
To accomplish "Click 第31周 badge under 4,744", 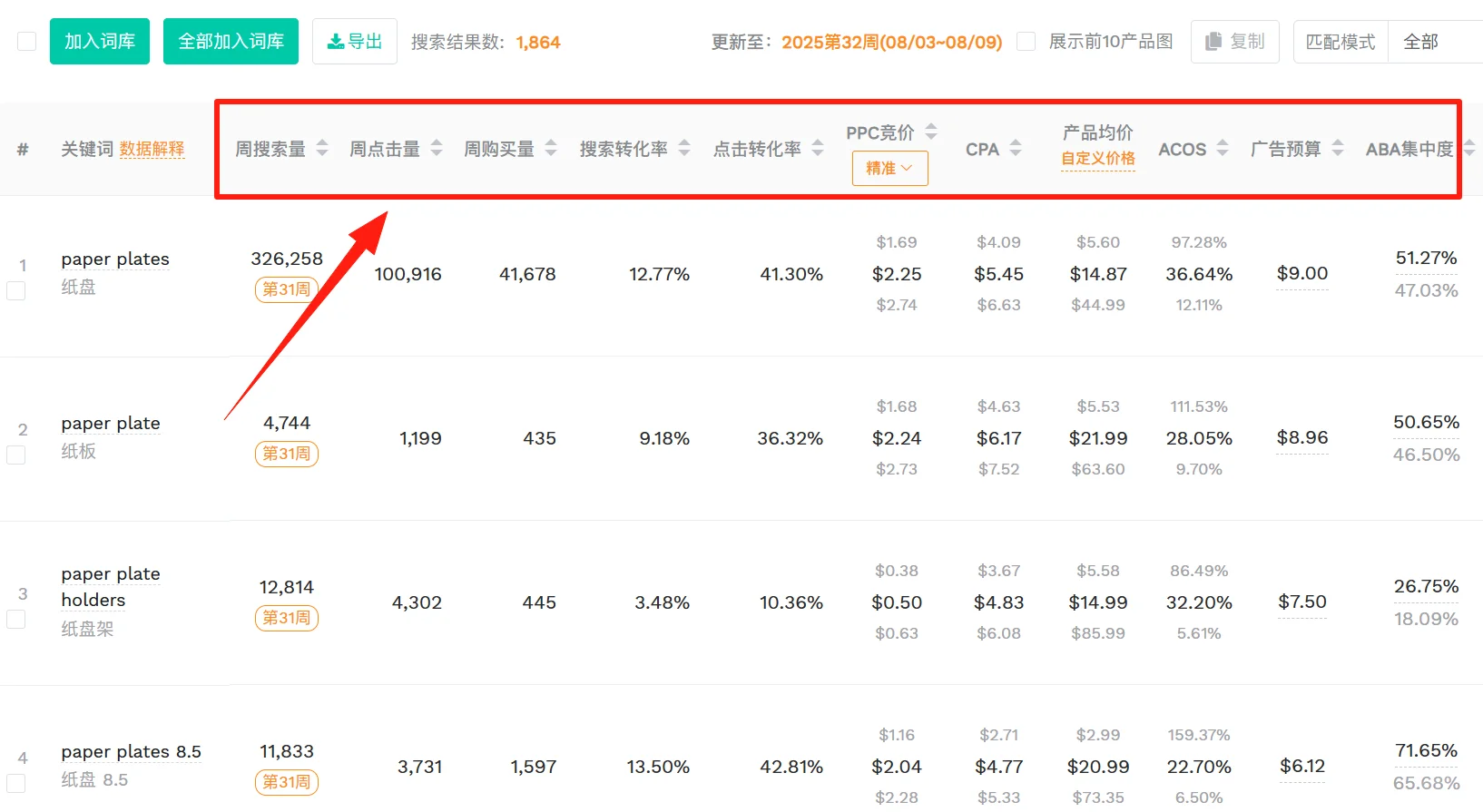I will (x=287, y=454).
